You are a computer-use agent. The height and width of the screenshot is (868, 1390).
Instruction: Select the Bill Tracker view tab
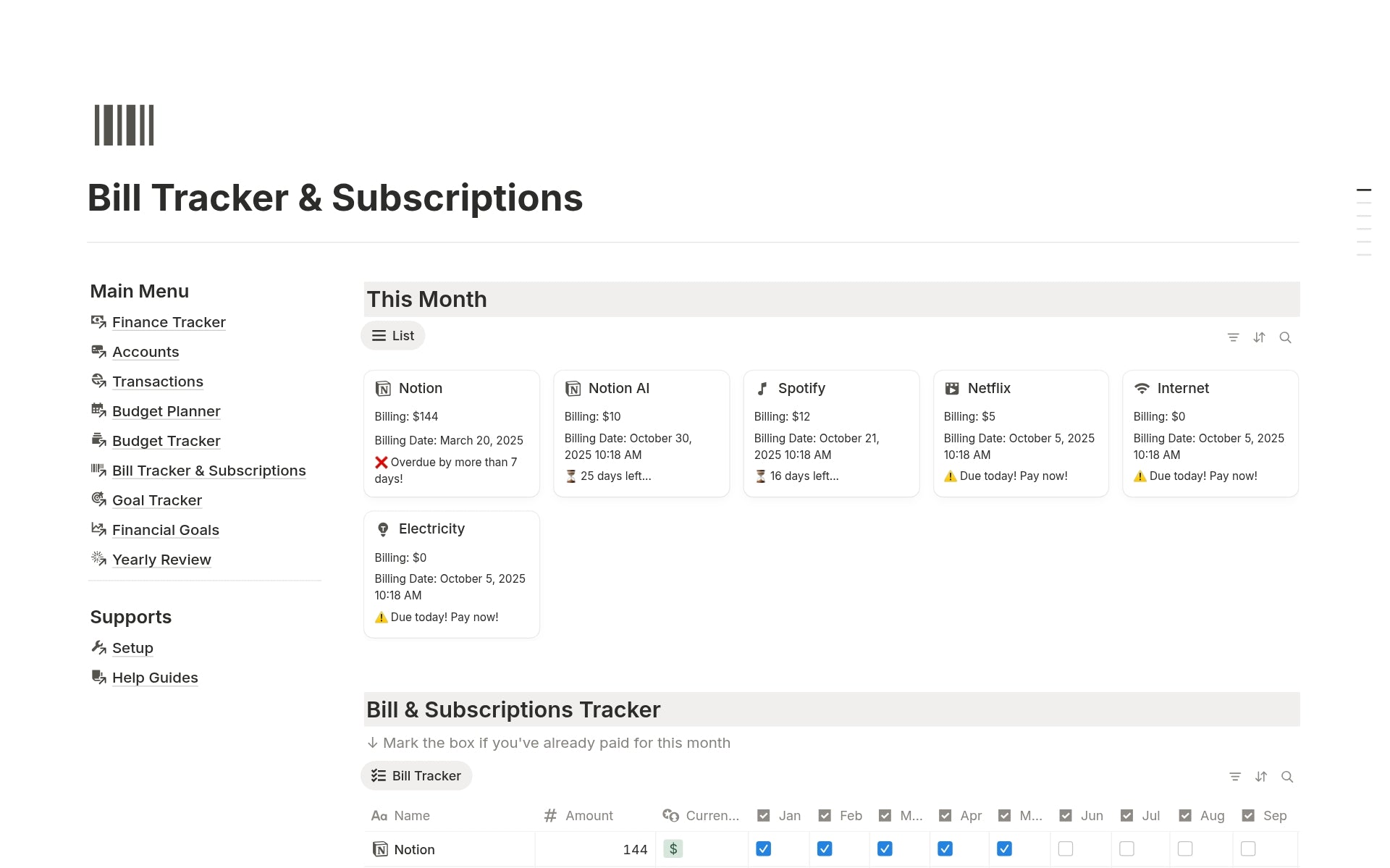pos(416,776)
